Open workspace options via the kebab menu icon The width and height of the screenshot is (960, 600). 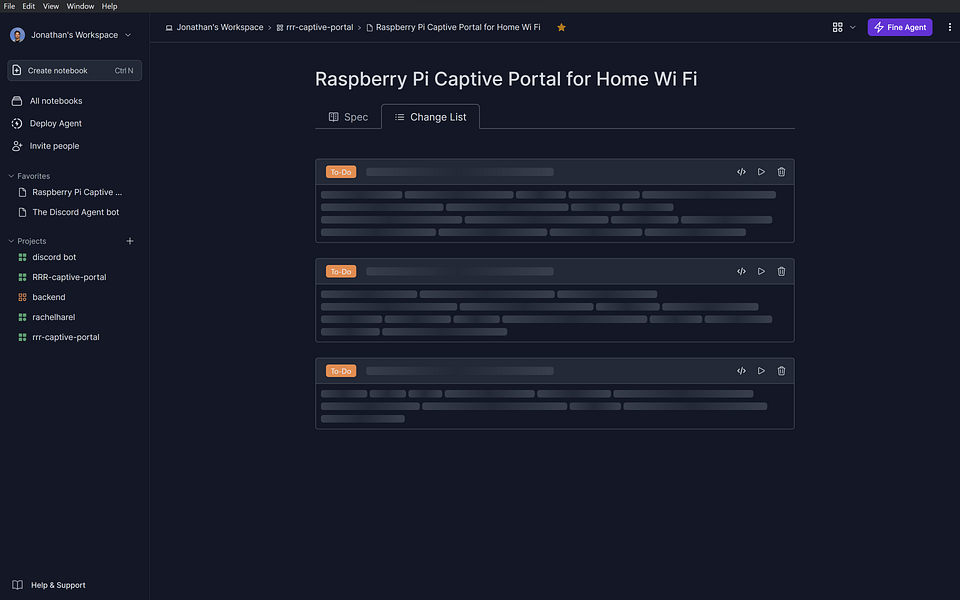click(949, 26)
